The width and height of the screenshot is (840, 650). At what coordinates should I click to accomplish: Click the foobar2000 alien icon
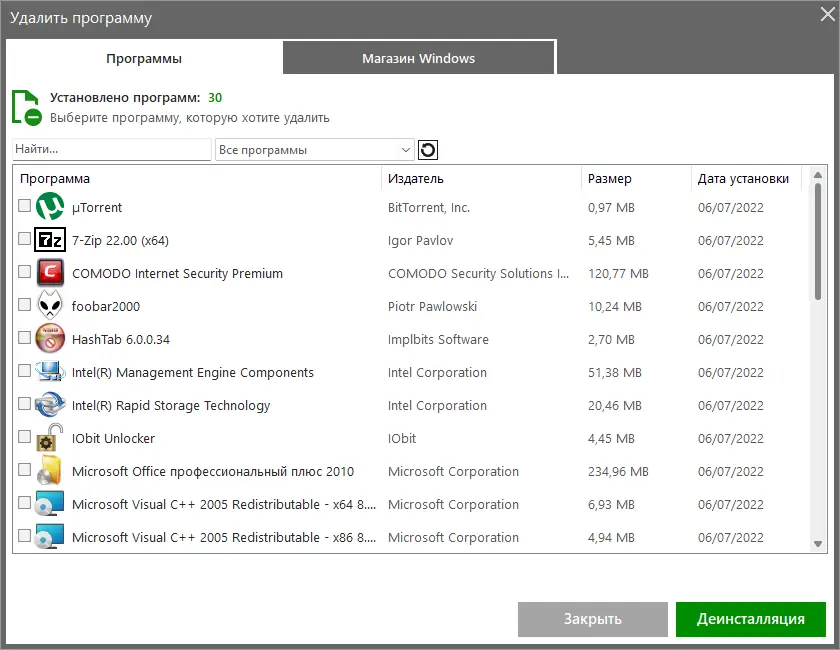click(x=50, y=306)
